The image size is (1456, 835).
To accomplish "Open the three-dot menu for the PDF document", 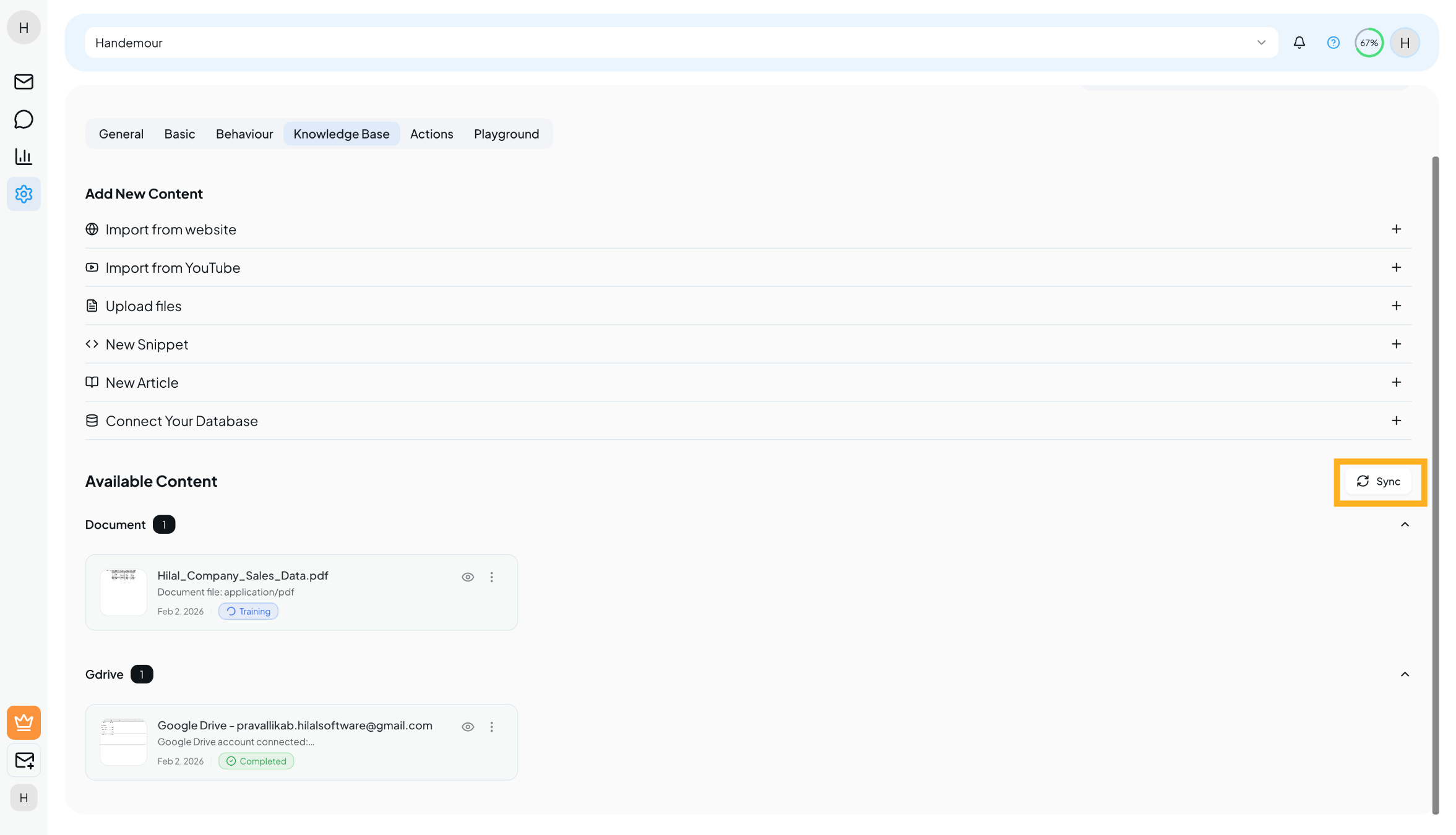I will tap(492, 576).
